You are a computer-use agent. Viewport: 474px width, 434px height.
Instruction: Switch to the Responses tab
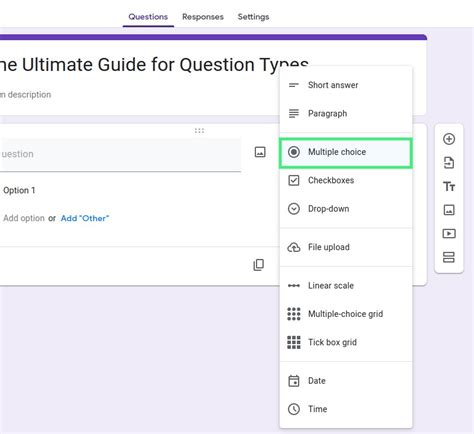(203, 17)
